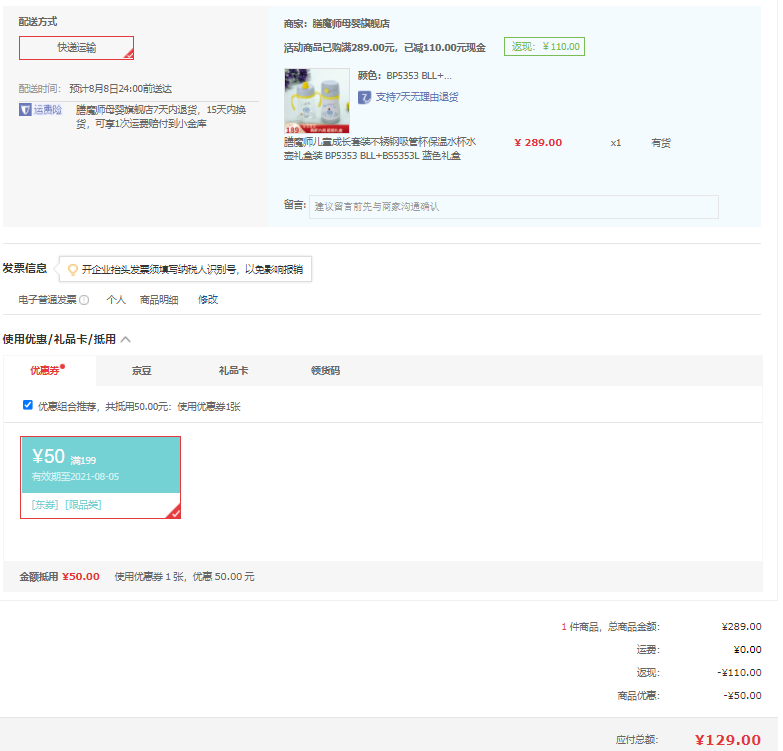Screen dimensions: 783x751
Task: Click the 商家 store name 膳魔师母婴旗舰店
Action: coord(351,23)
